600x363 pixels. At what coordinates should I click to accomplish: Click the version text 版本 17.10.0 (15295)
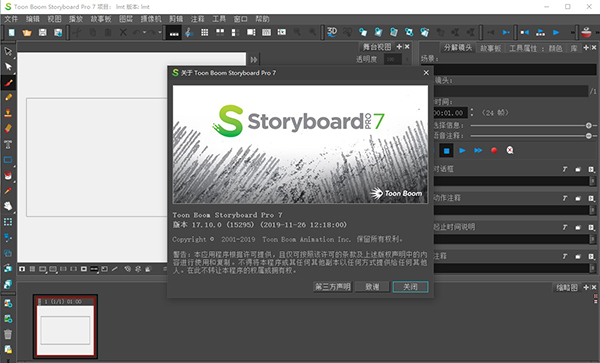(x=213, y=225)
